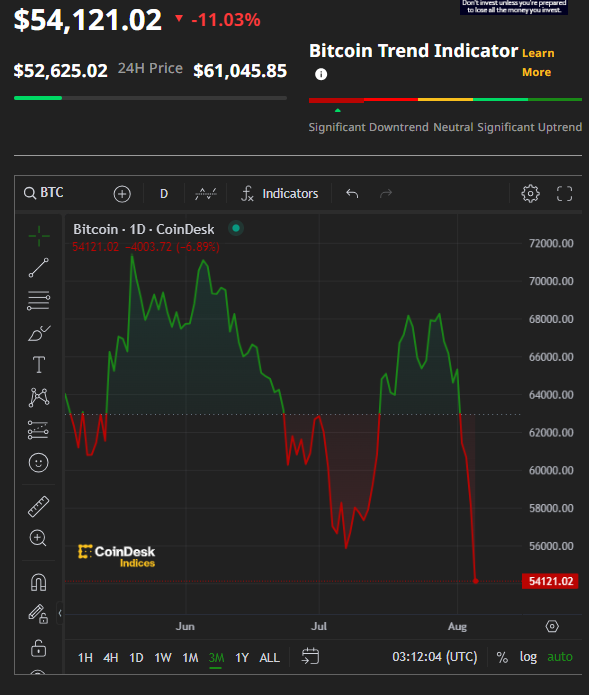Viewport: 589px width, 695px height.
Task: Click the last data point on chart
Action: [476, 581]
